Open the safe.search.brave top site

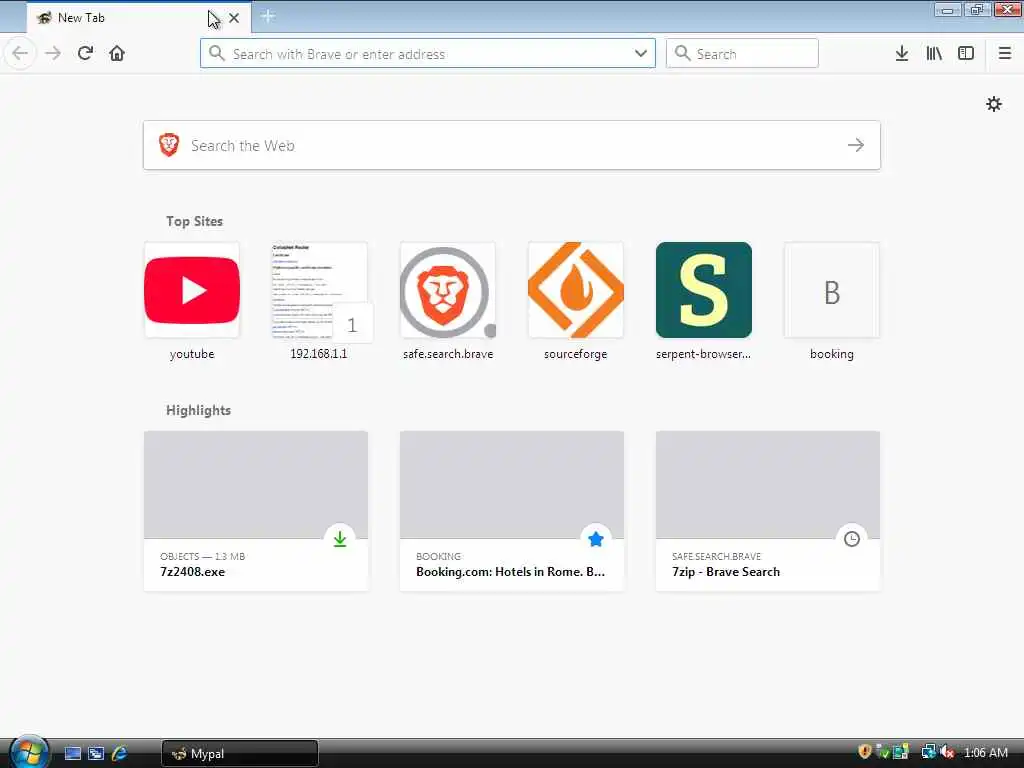pyautogui.click(x=447, y=290)
